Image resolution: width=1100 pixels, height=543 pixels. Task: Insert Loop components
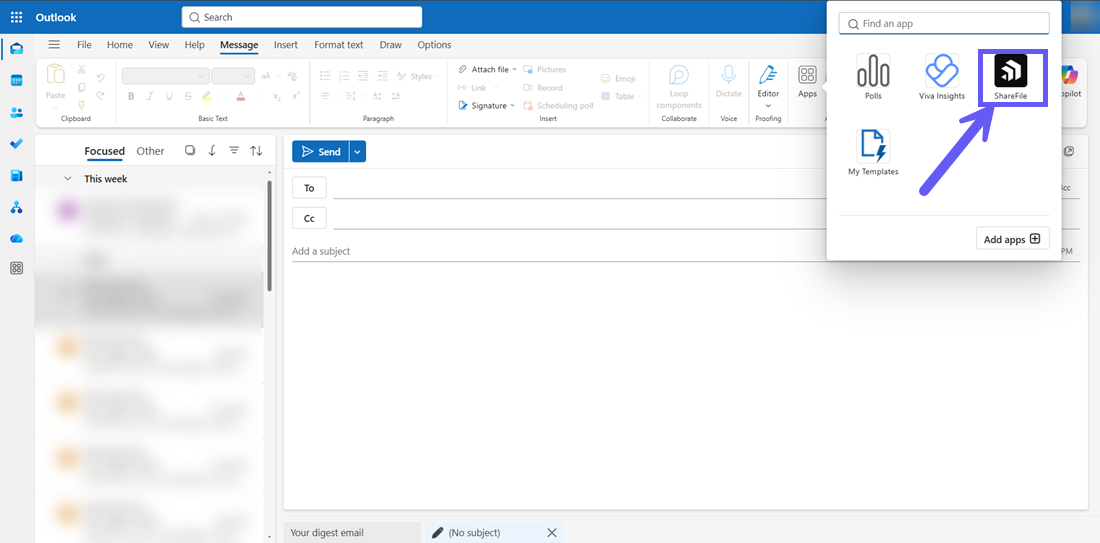(x=678, y=86)
